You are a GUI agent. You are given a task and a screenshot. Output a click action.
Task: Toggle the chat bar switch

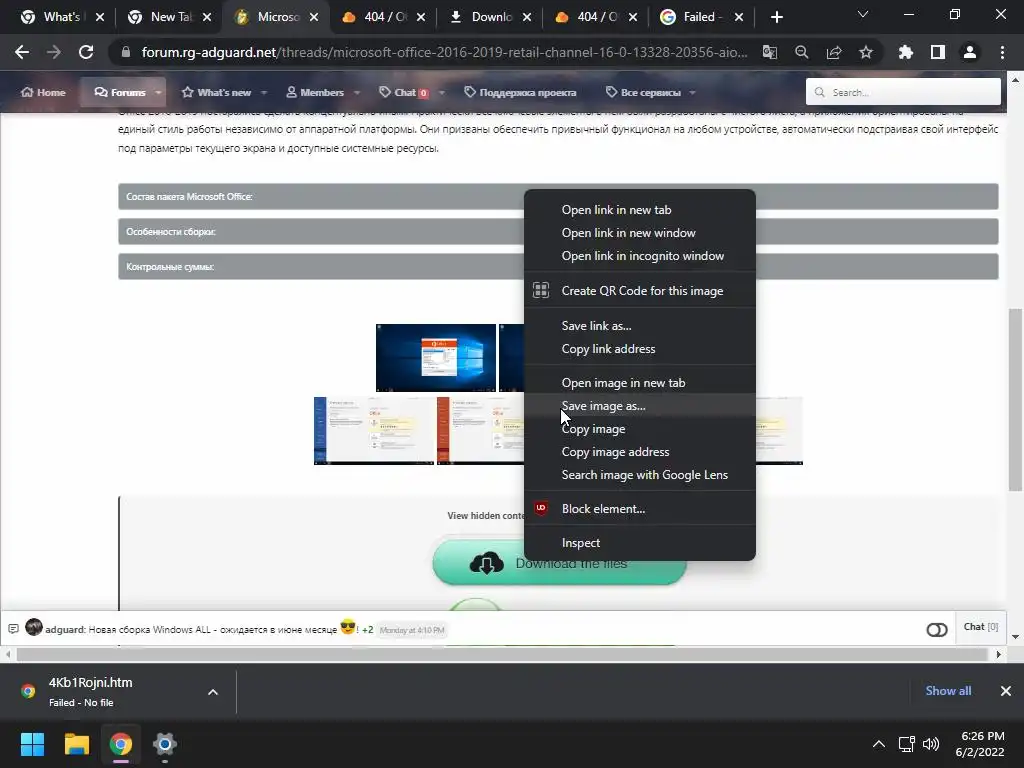point(936,630)
